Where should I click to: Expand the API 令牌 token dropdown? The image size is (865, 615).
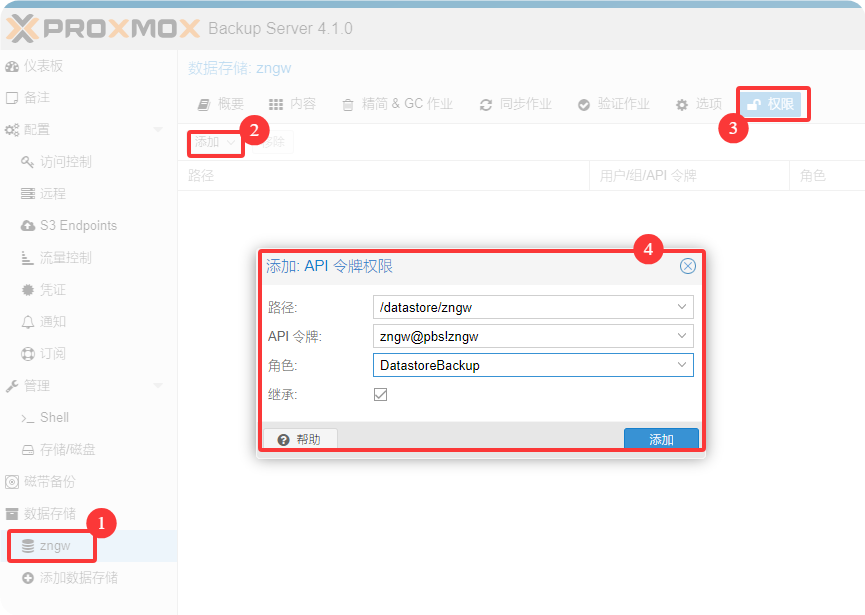click(x=682, y=336)
